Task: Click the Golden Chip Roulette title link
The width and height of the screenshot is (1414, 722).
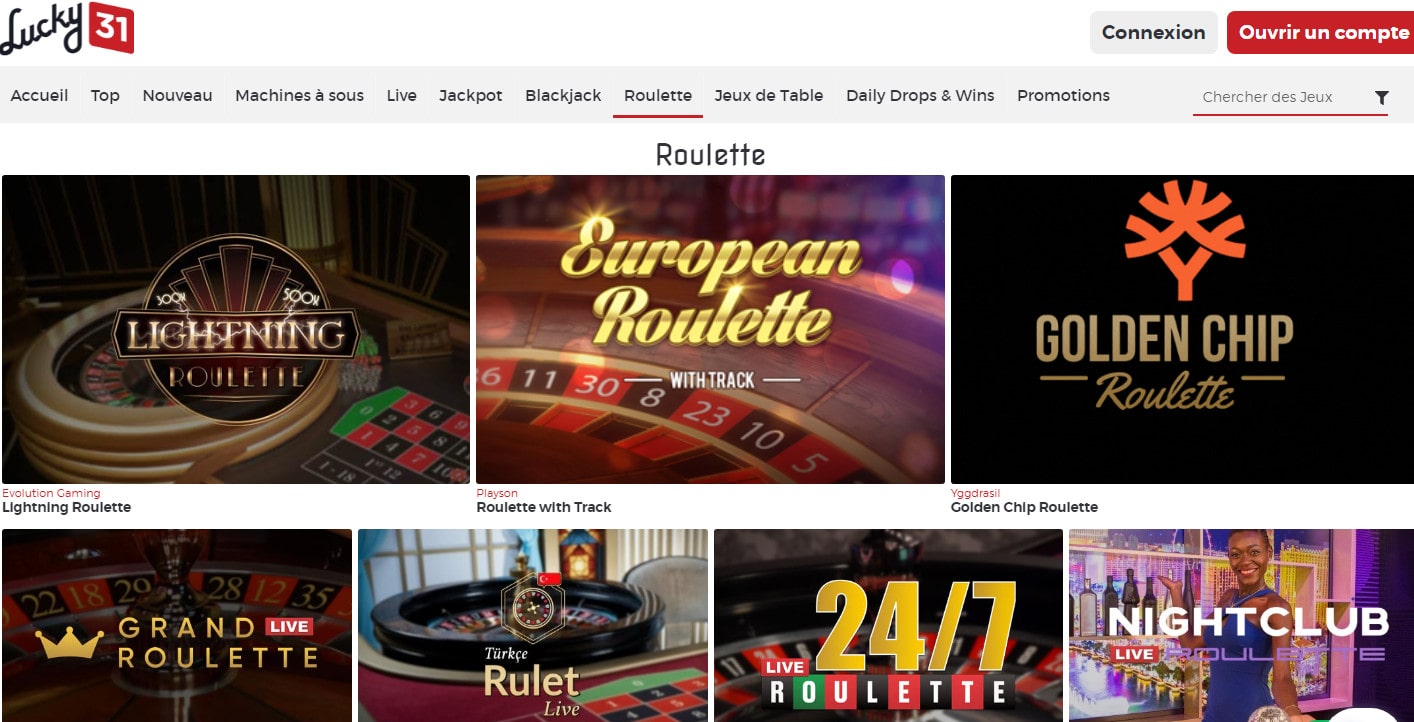Action: pos(1024,507)
